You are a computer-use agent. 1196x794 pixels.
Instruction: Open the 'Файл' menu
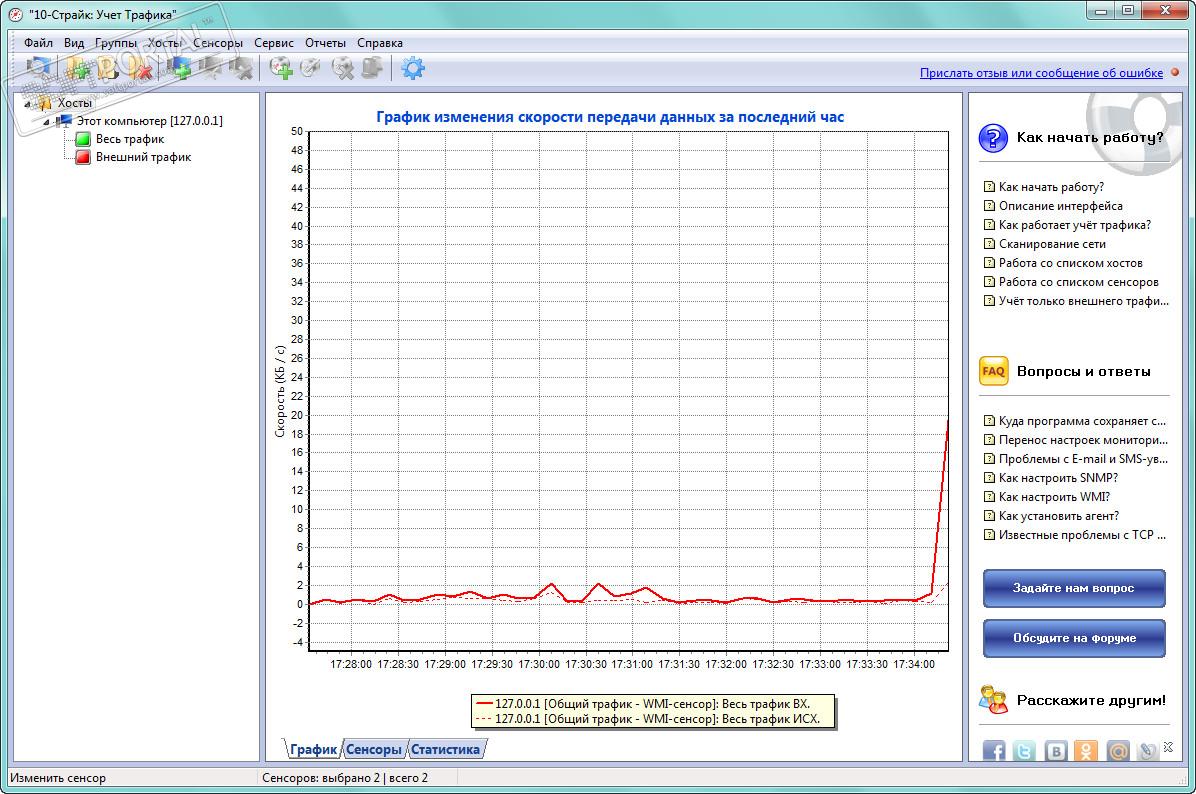[x=38, y=43]
